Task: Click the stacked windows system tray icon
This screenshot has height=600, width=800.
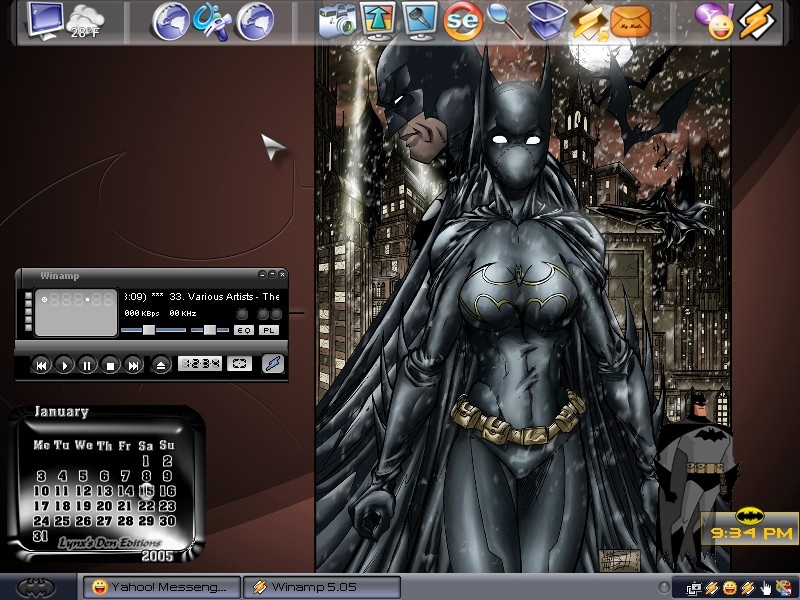Action: tap(693, 588)
